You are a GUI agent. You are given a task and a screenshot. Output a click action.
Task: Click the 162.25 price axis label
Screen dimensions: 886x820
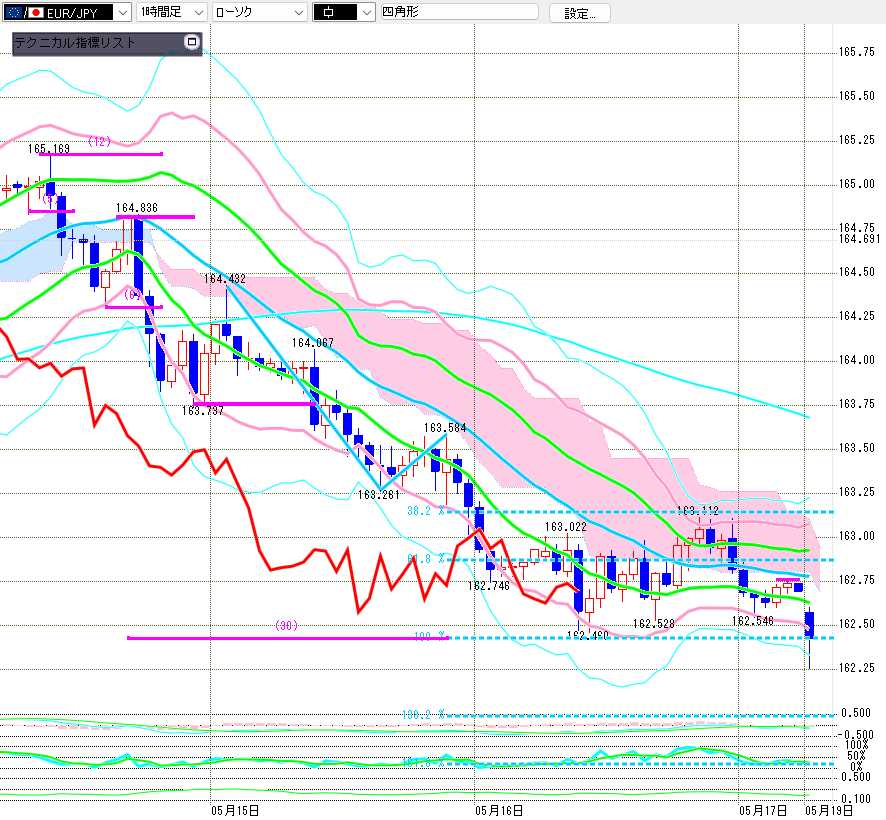click(856, 668)
